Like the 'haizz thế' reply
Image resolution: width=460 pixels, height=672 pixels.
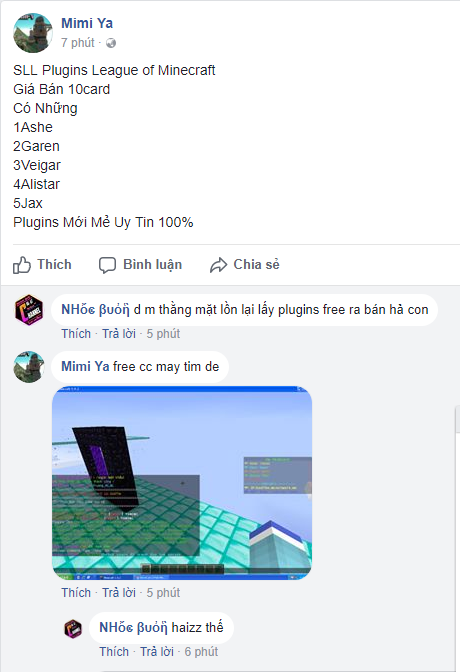click(x=114, y=651)
